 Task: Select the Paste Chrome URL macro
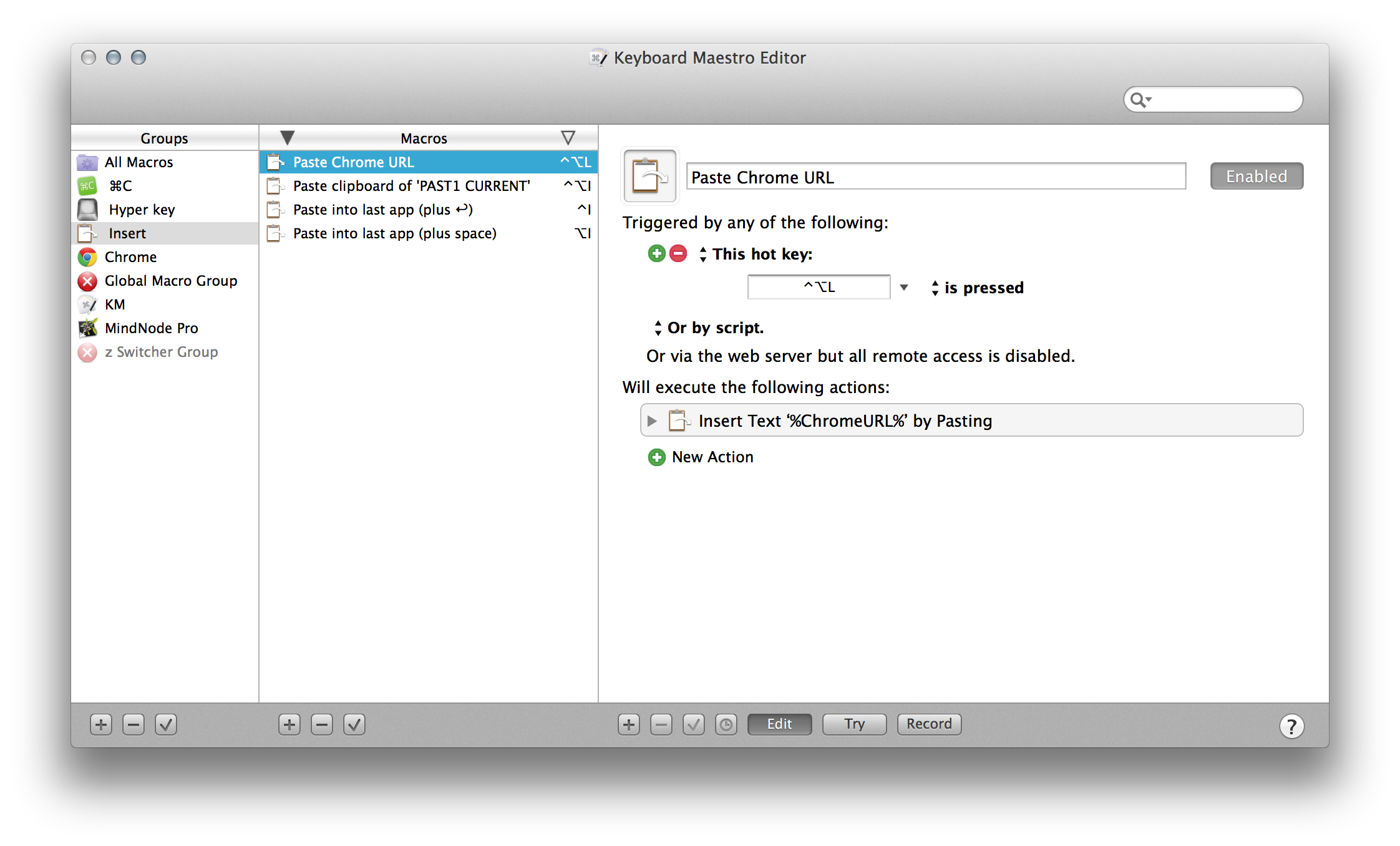click(x=429, y=162)
